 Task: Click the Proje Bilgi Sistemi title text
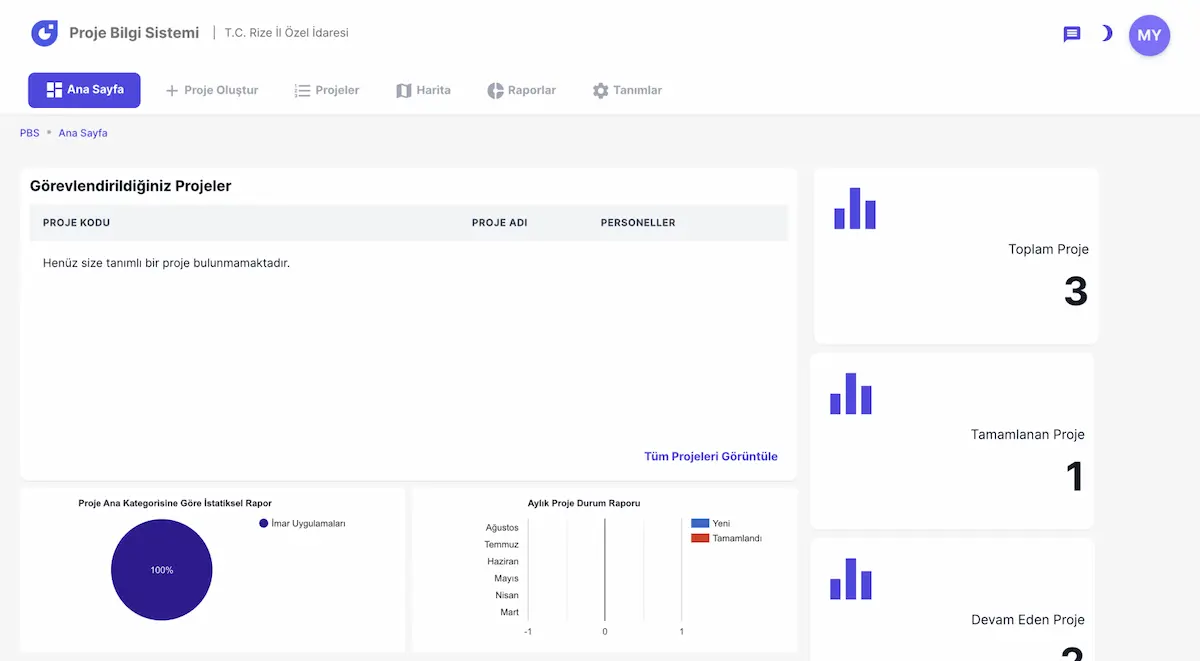134,33
